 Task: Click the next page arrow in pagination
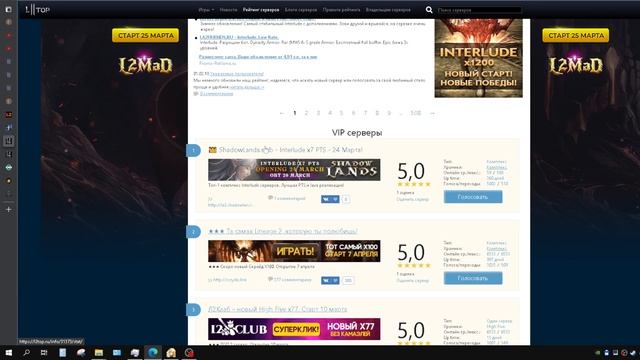(432, 113)
